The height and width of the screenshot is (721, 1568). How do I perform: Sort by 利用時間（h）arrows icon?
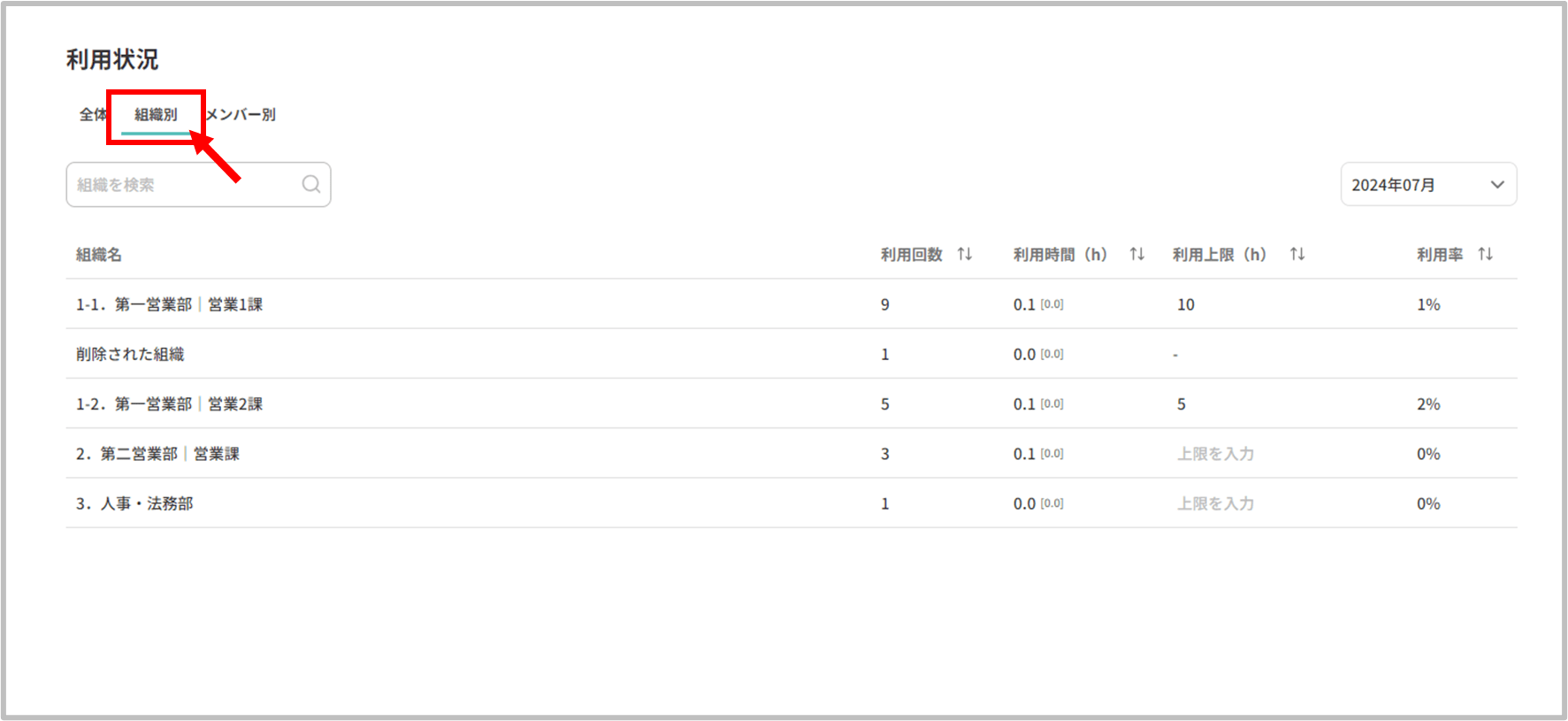pos(1137,254)
